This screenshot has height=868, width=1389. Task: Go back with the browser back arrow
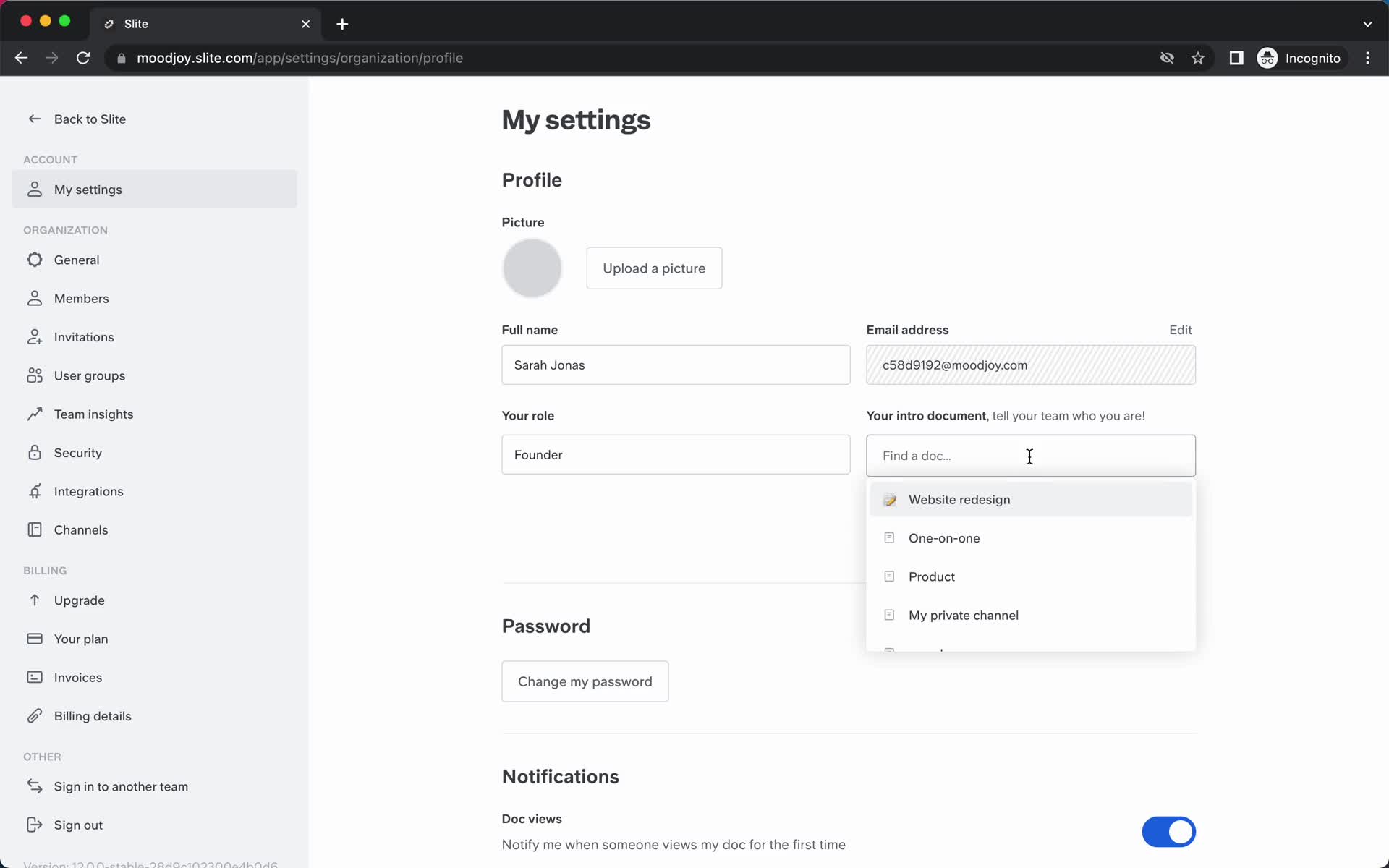coord(21,58)
